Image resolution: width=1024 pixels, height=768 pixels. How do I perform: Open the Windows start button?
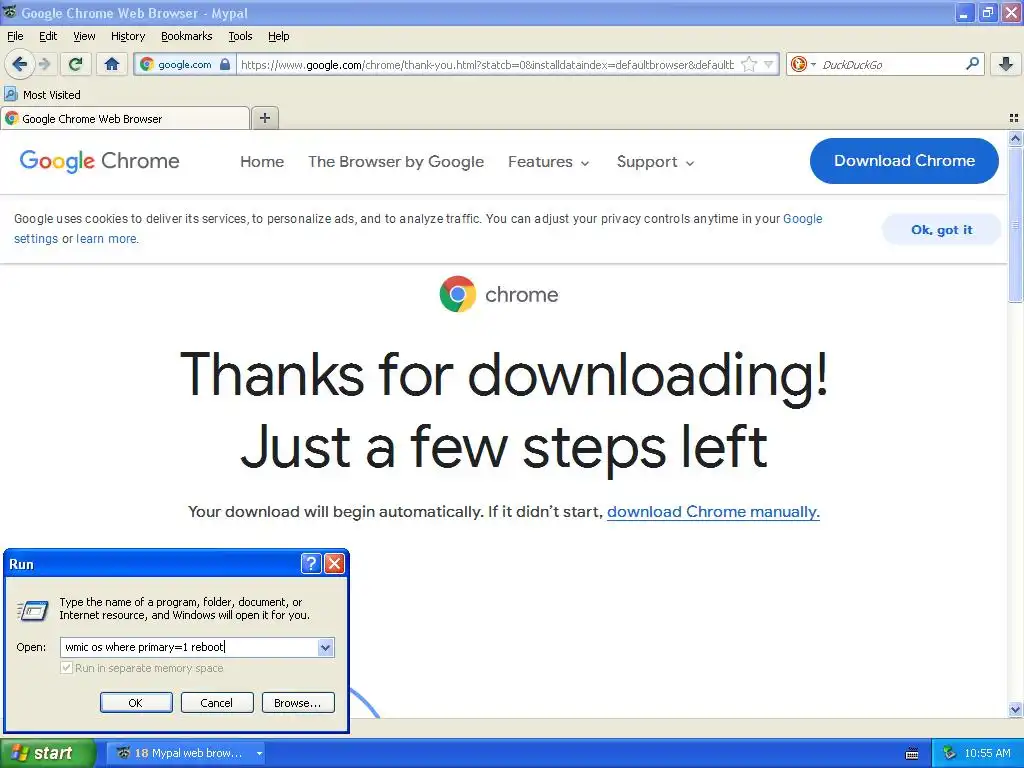click(47, 753)
